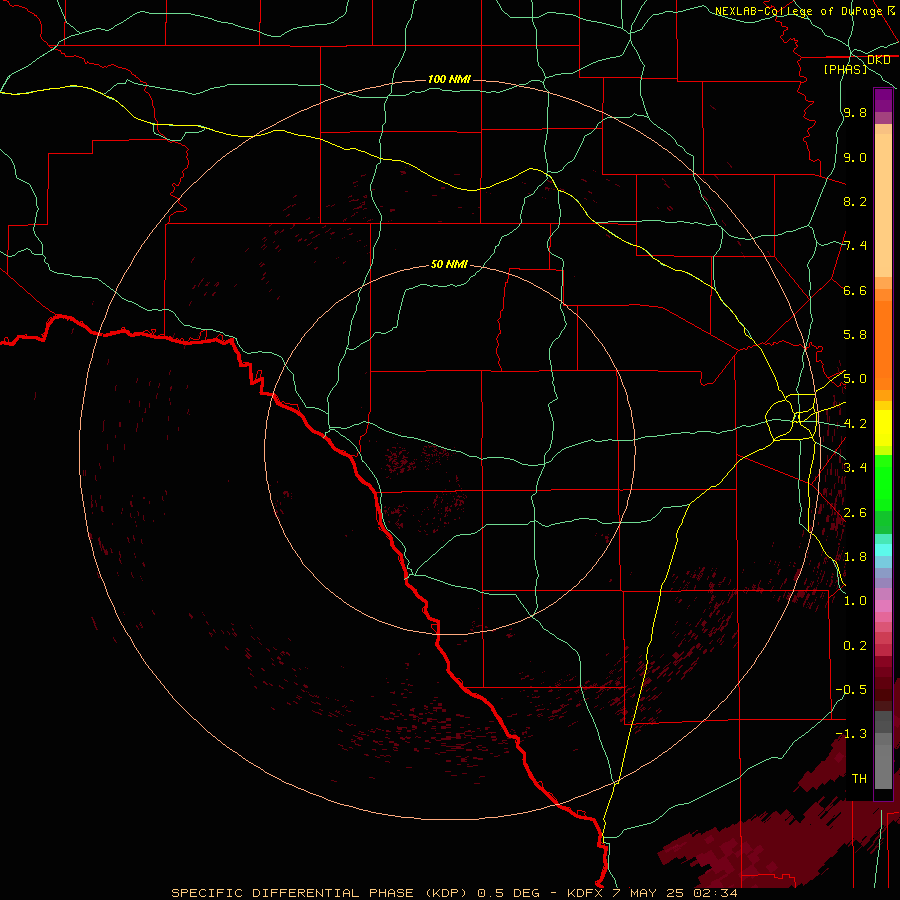Click the TH threshold legend label
The image size is (900, 900).
point(859,778)
